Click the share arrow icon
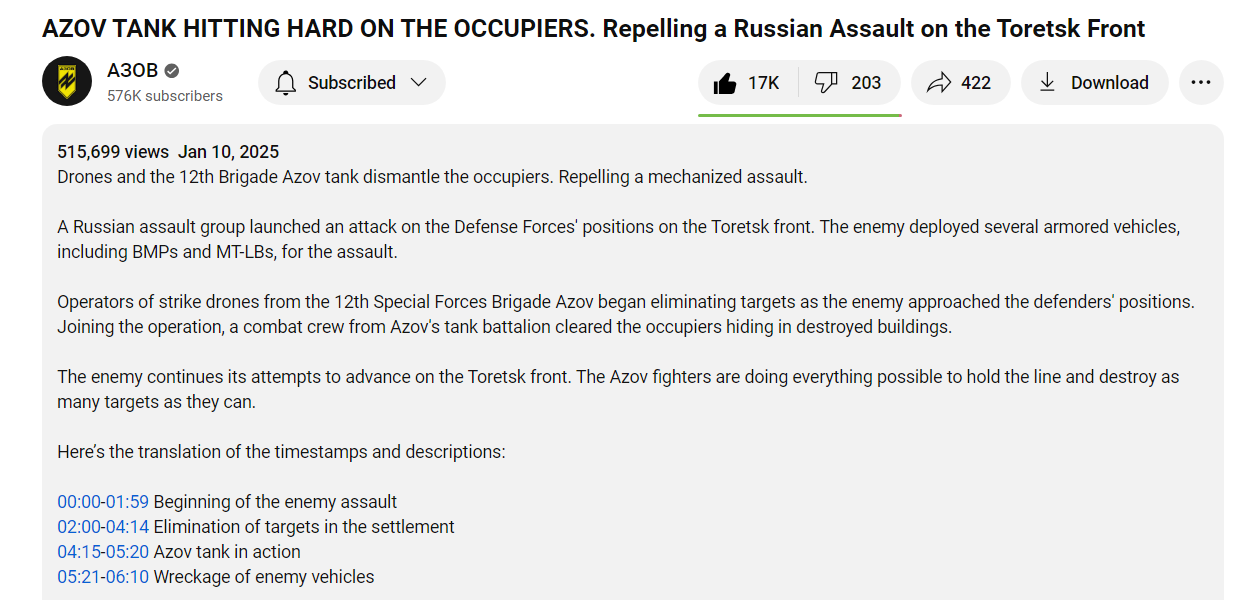The image size is (1235, 600). [939, 83]
